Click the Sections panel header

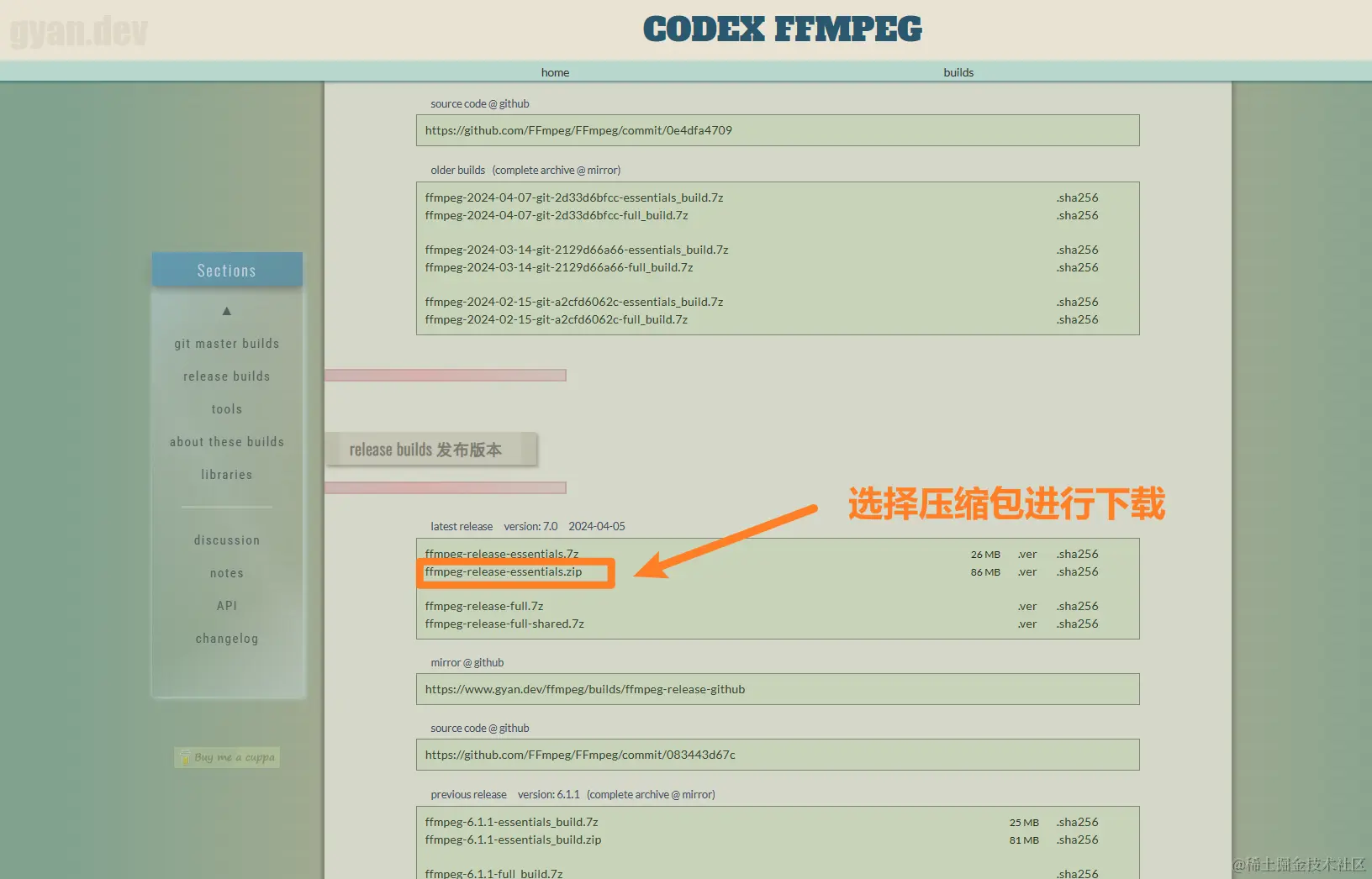[x=227, y=270]
